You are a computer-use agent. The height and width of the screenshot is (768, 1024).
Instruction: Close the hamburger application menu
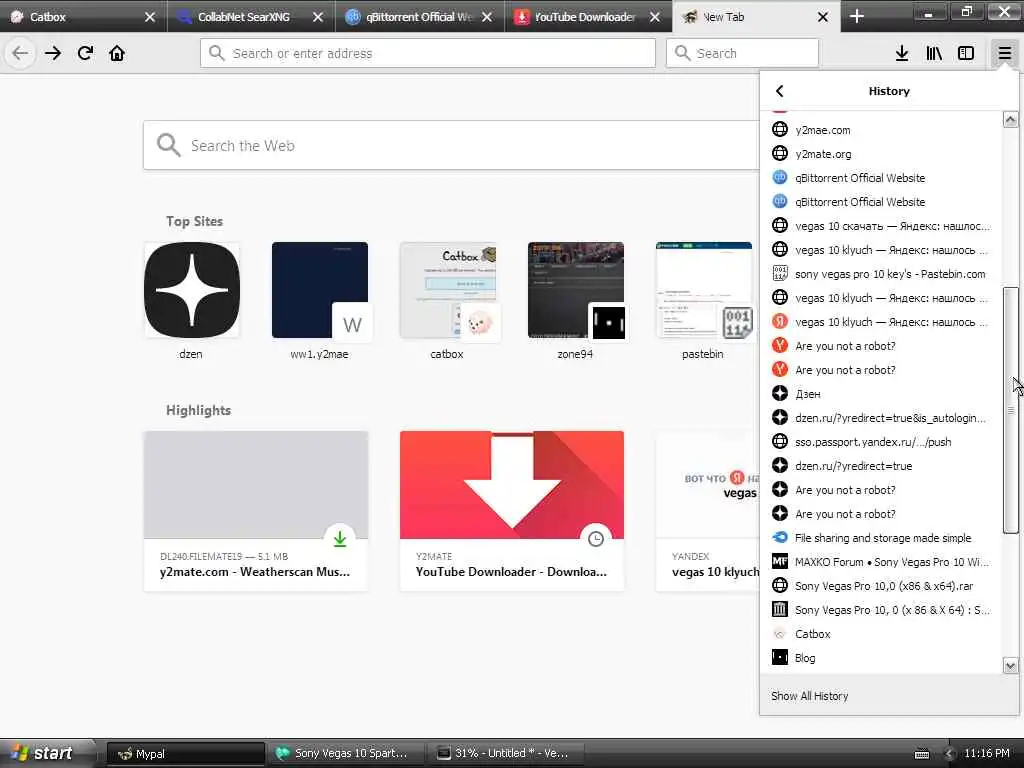(1004, 54)
